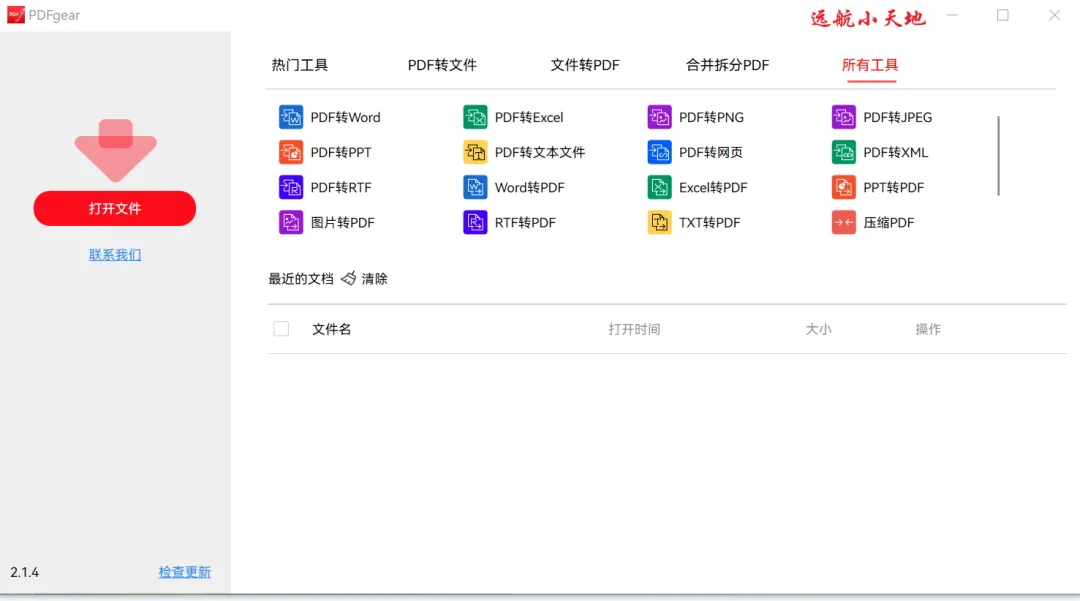Screen dimensions: 1080x601
Task: Click the PDFgear logo in title bar
Action: click(x=16, y=15)
